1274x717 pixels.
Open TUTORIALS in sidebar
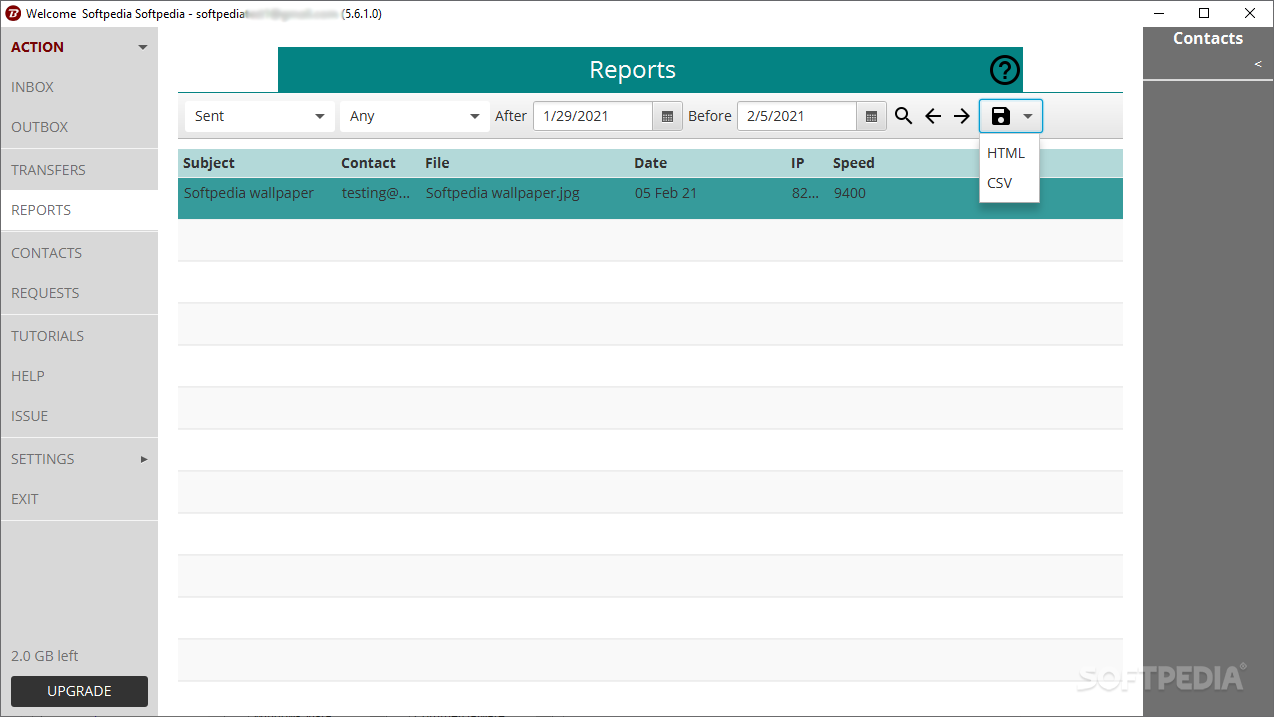tap(79, 336)
